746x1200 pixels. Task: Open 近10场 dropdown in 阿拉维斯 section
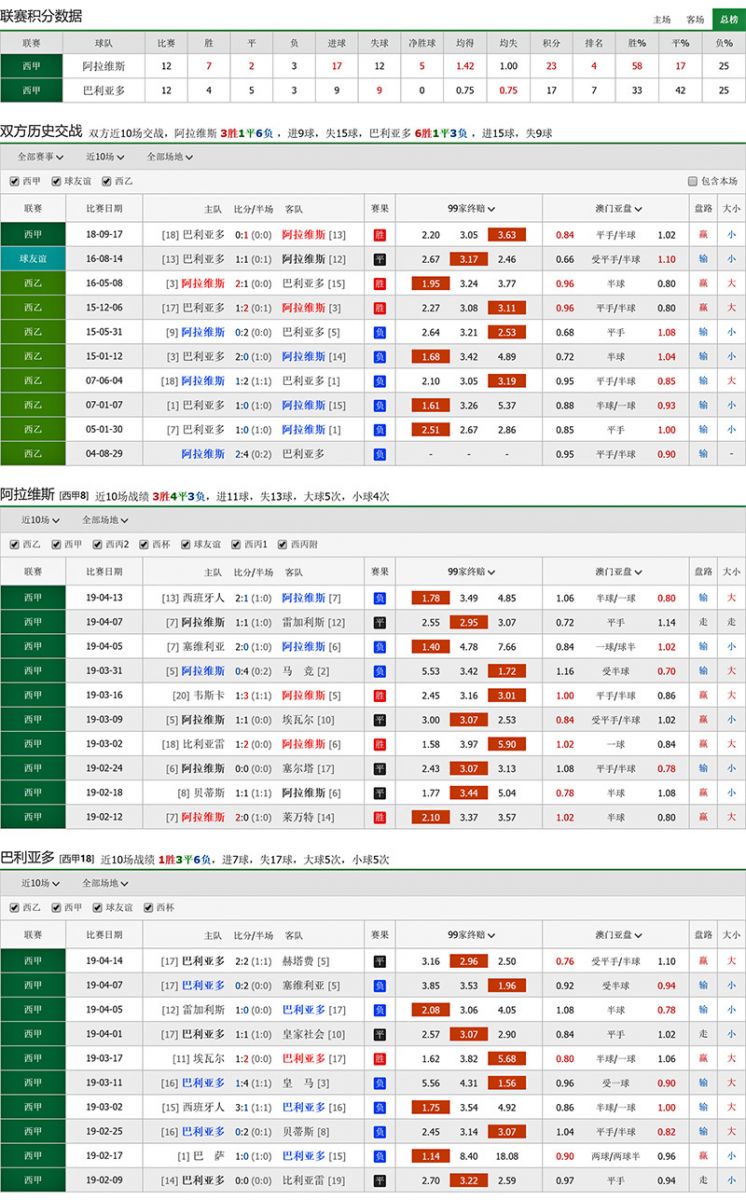point(41,520)
